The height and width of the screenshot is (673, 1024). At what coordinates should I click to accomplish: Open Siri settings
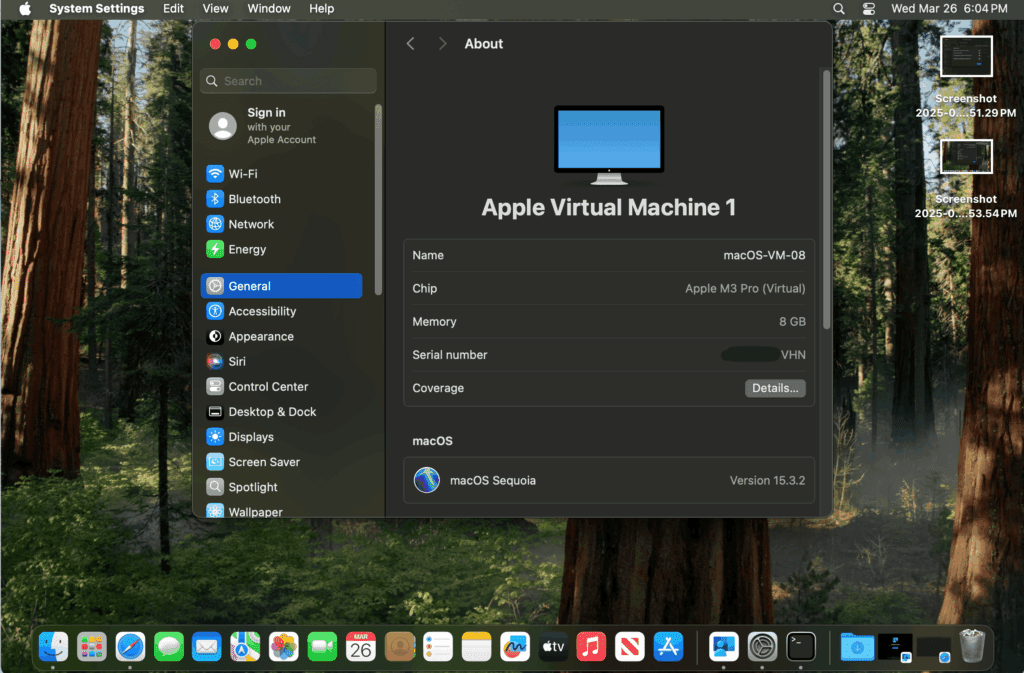240,361
